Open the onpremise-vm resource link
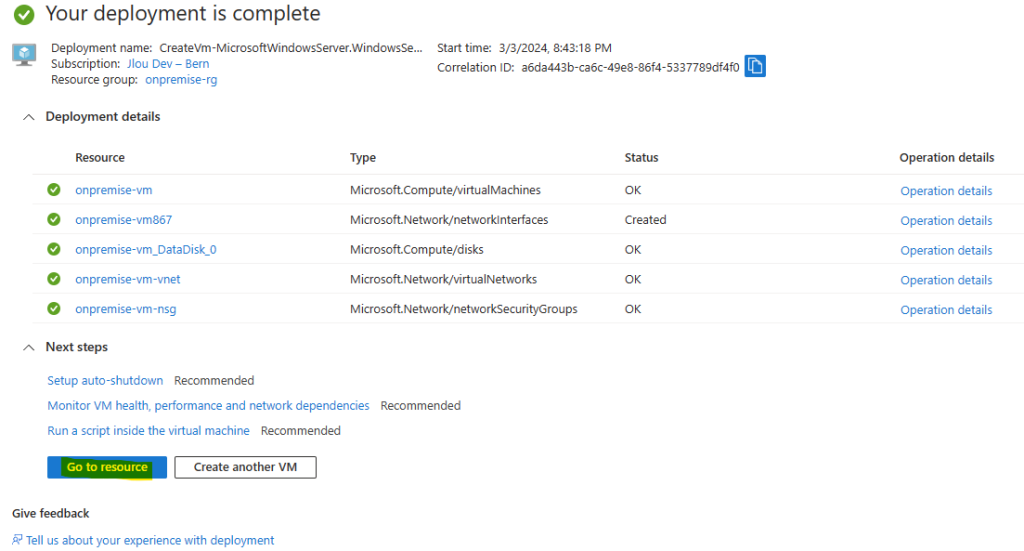 coord(114,190)
